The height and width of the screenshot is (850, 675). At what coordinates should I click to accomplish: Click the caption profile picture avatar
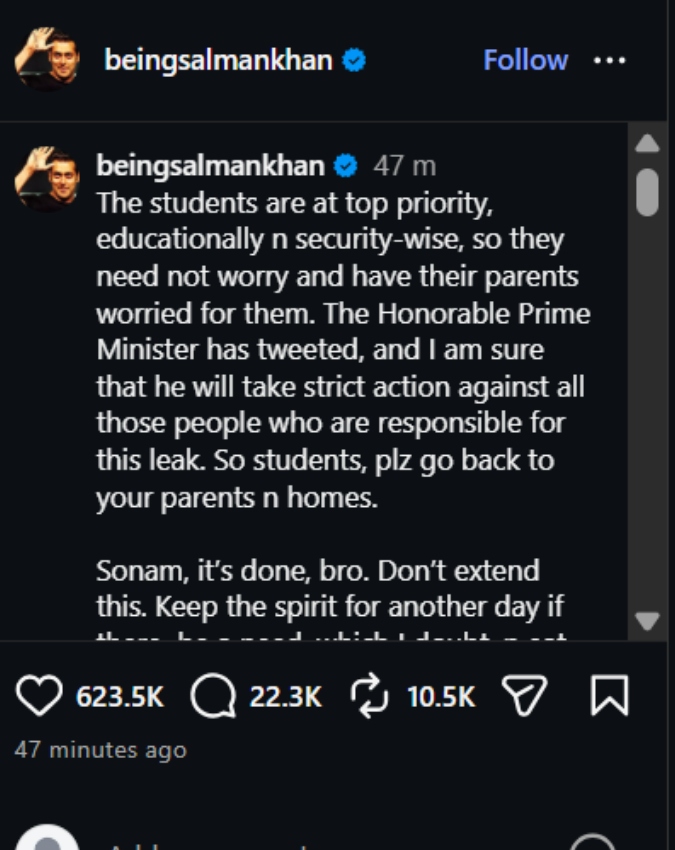(x=47, y=179)
